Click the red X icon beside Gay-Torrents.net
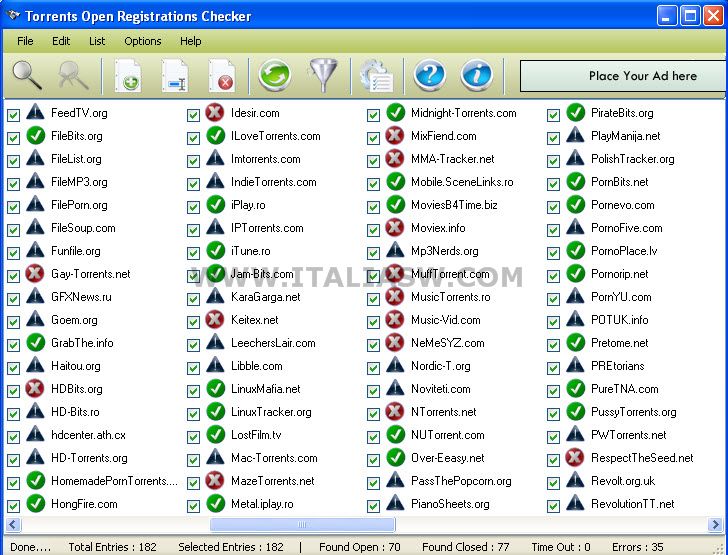Image resolution: width=728 pixels, height=555 pixels. coord(35,274)
